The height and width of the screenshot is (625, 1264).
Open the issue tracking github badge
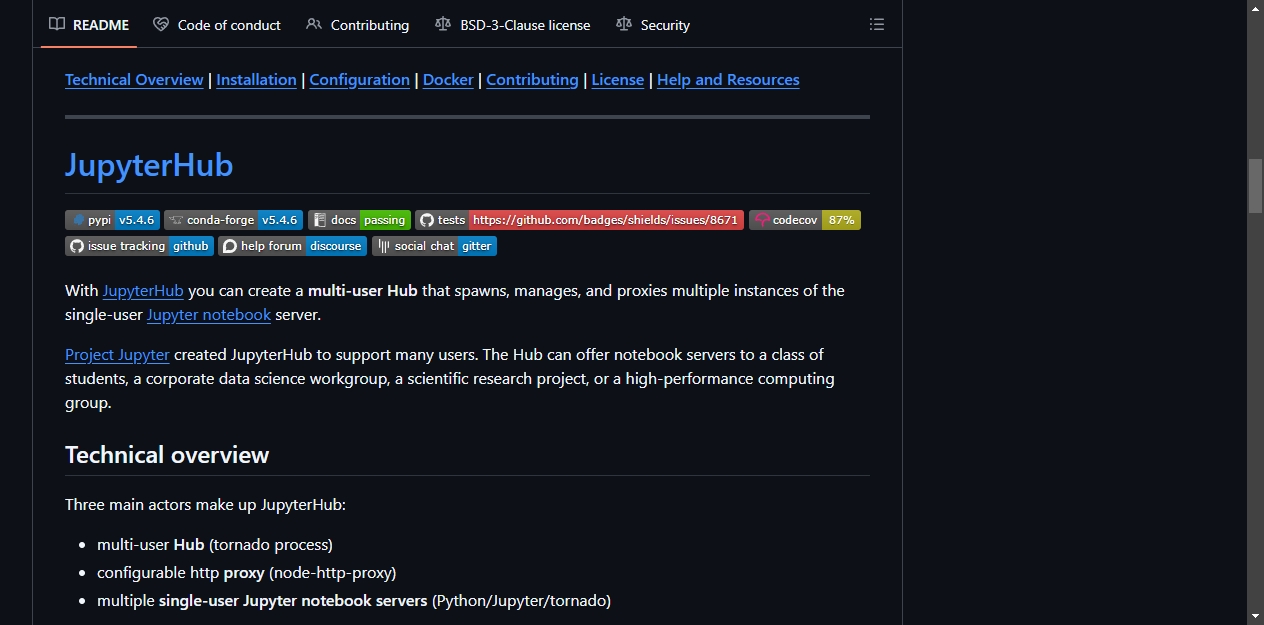139,246
